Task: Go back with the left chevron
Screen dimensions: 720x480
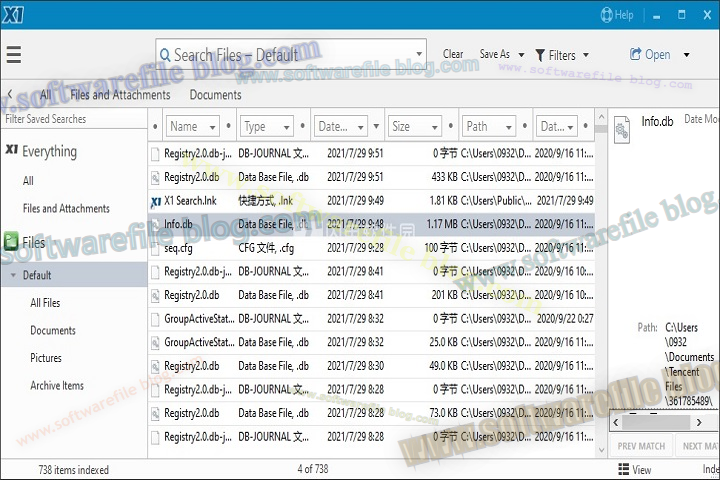Action: [10, 94]
